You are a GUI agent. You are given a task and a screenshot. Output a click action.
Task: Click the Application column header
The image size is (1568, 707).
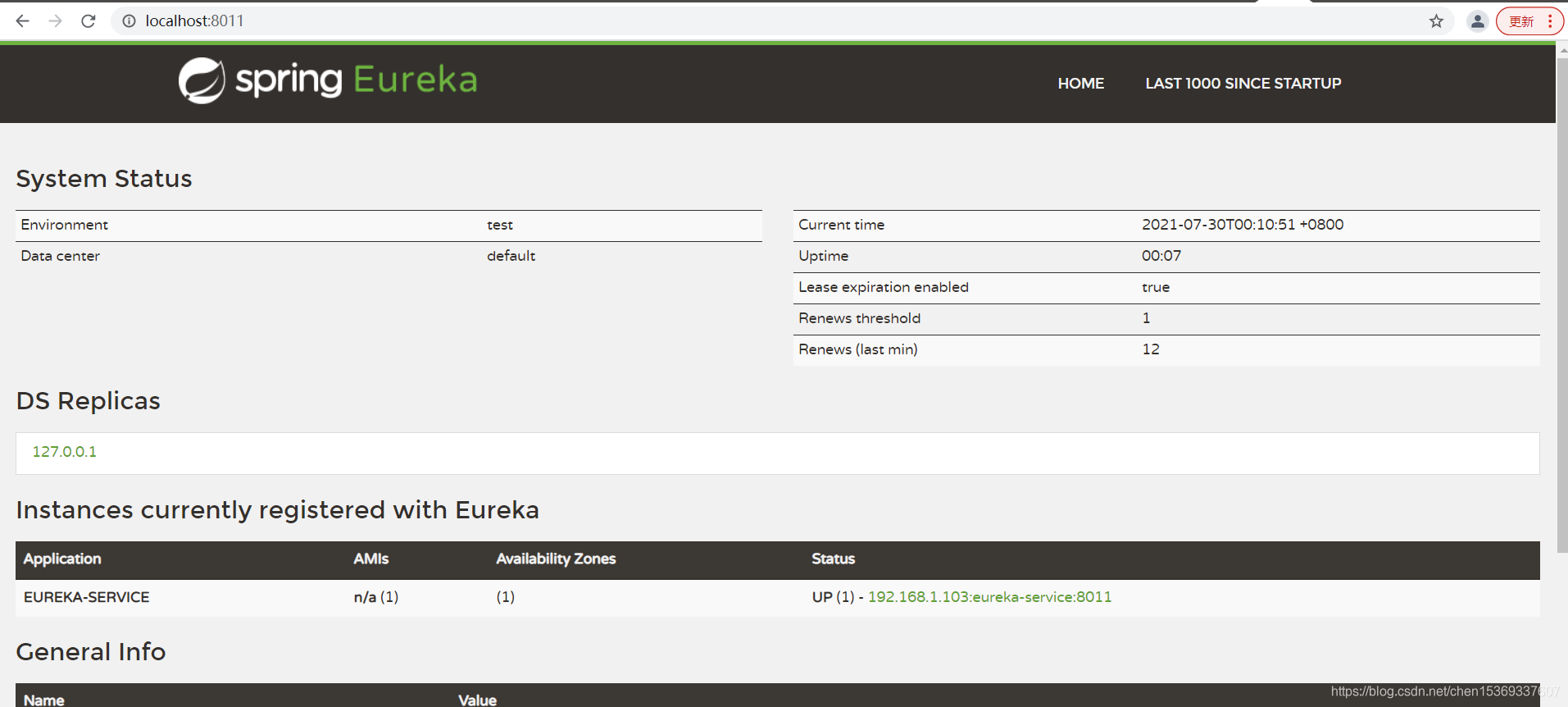pyautogui.click(x=62, y=559)
